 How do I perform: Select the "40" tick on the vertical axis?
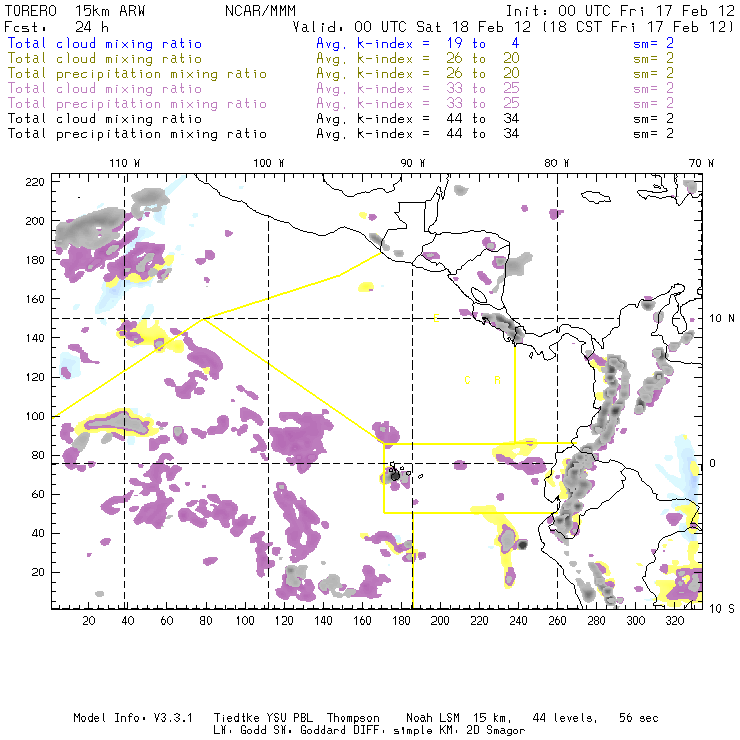[x=39, y=533]
